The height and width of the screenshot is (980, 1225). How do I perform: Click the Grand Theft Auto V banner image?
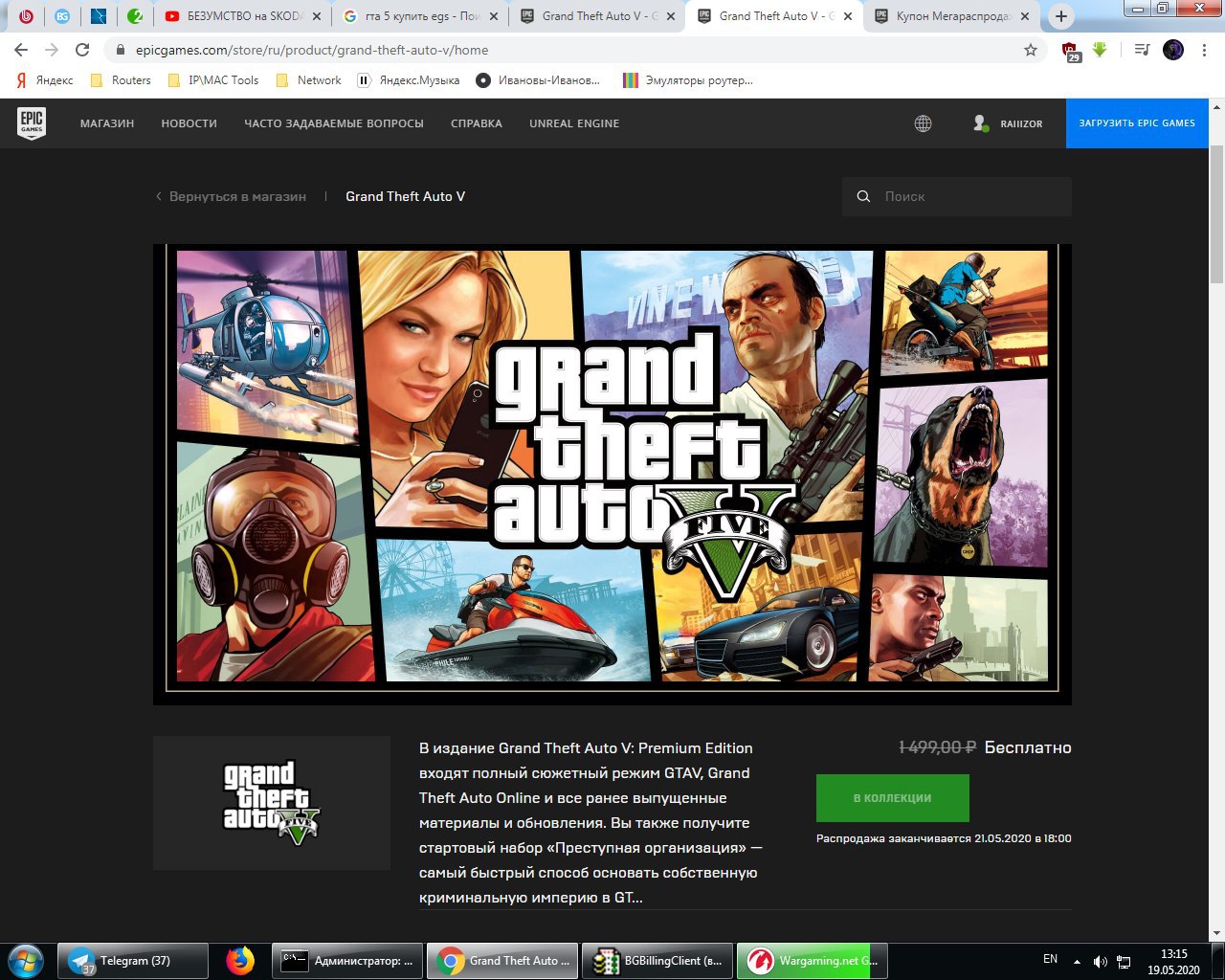tap(612, 474)
